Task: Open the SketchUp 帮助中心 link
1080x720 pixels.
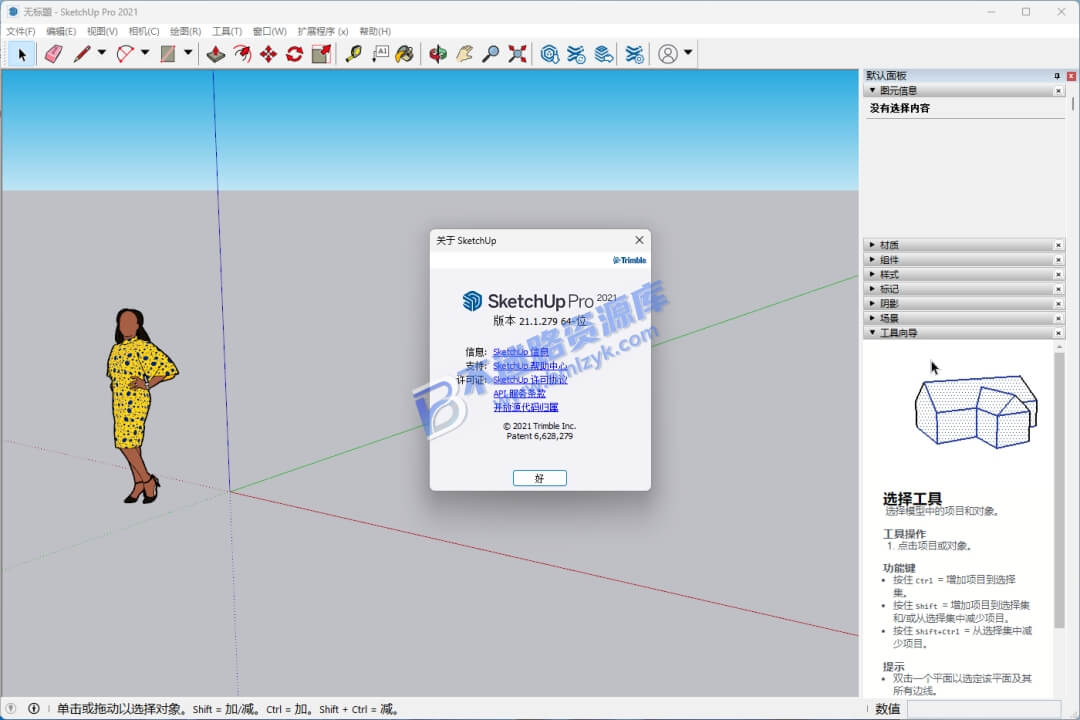Action: tap(530, 366)
